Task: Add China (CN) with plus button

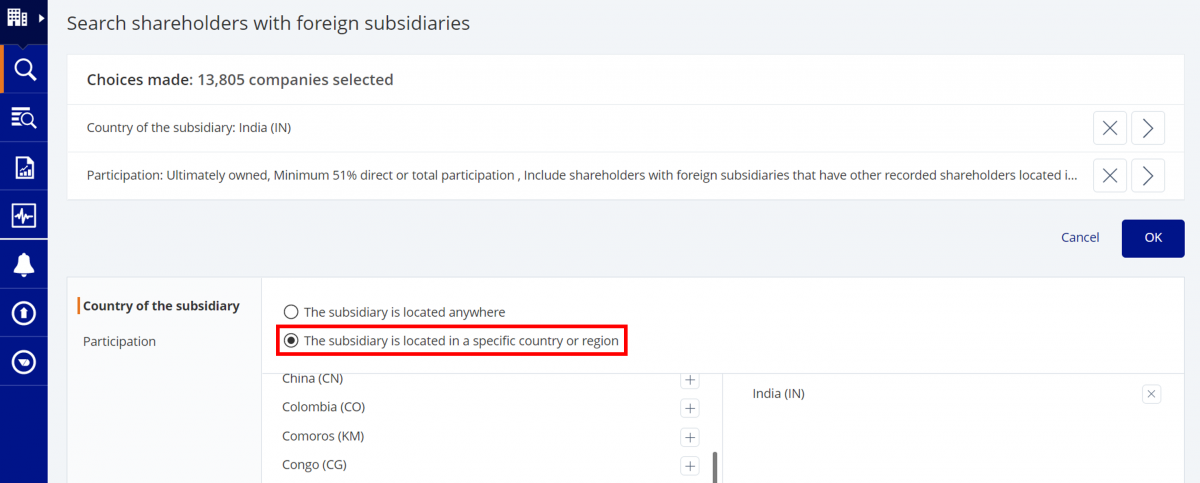Action: [689, 379]
